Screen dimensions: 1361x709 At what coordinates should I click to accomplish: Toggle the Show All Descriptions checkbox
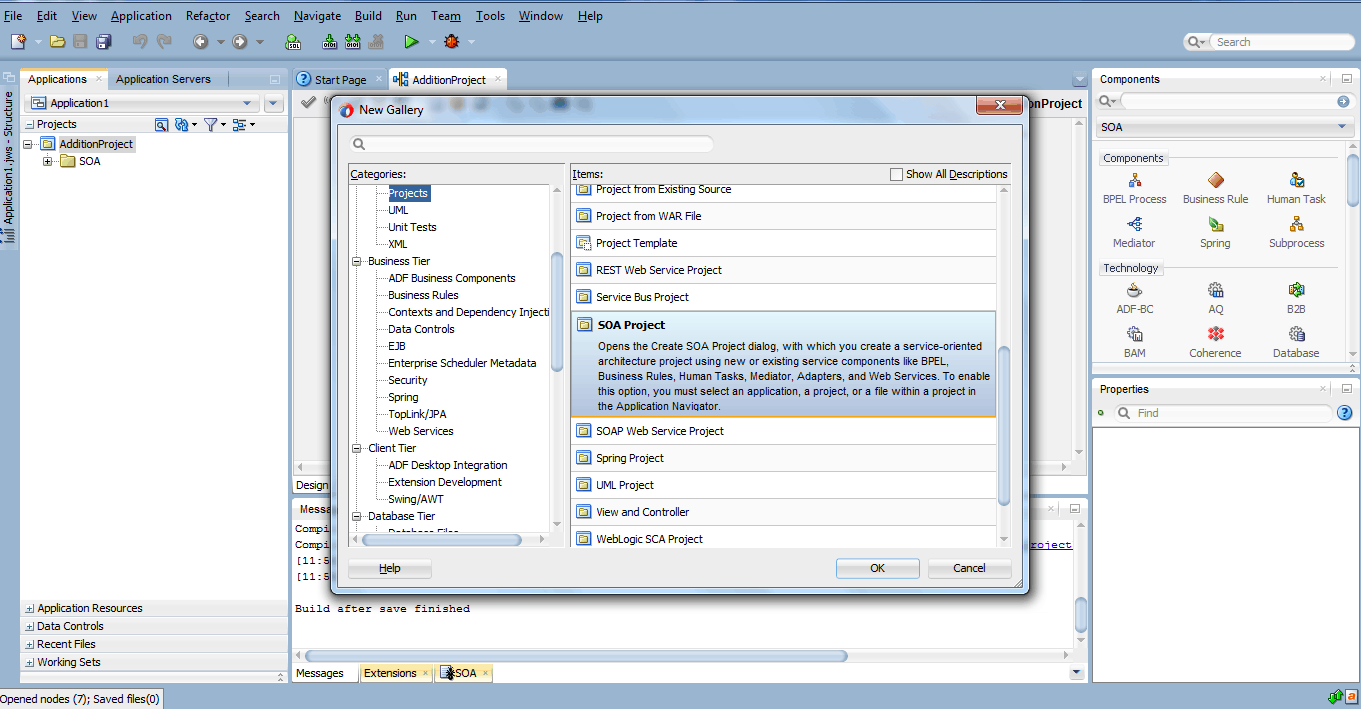896,174
